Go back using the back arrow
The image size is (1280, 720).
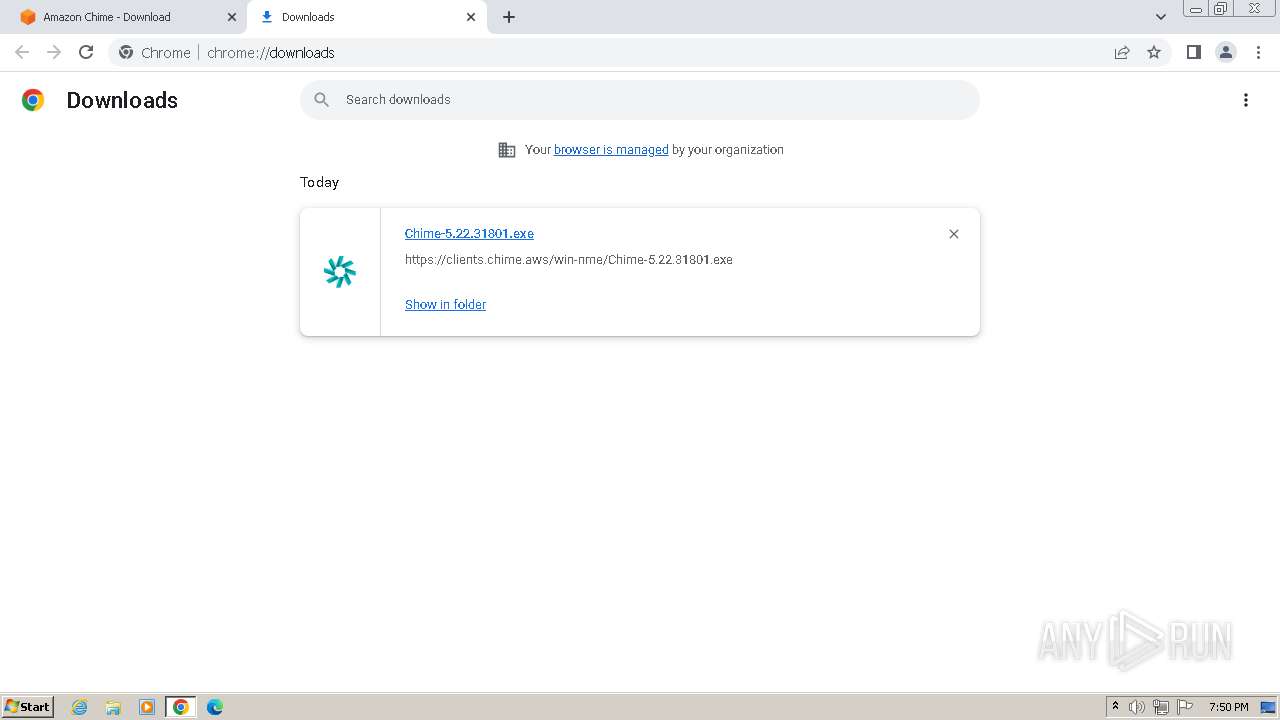pyautogui.click(x=22, y=52)
